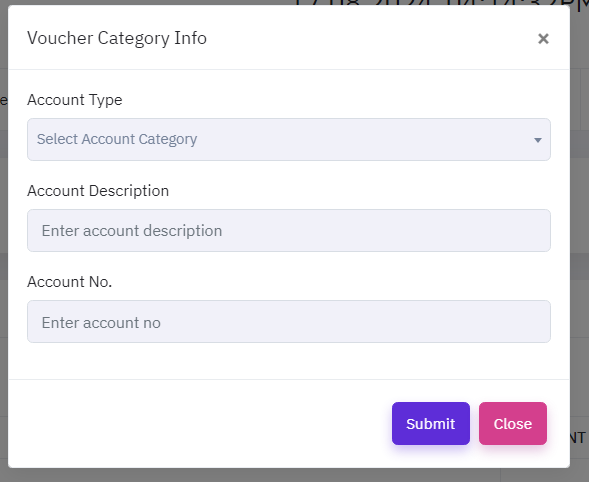Click the empty dialog footer left of Submit
Image resolution: width=589 pixels, height=482 pixels.
point(199,423)
